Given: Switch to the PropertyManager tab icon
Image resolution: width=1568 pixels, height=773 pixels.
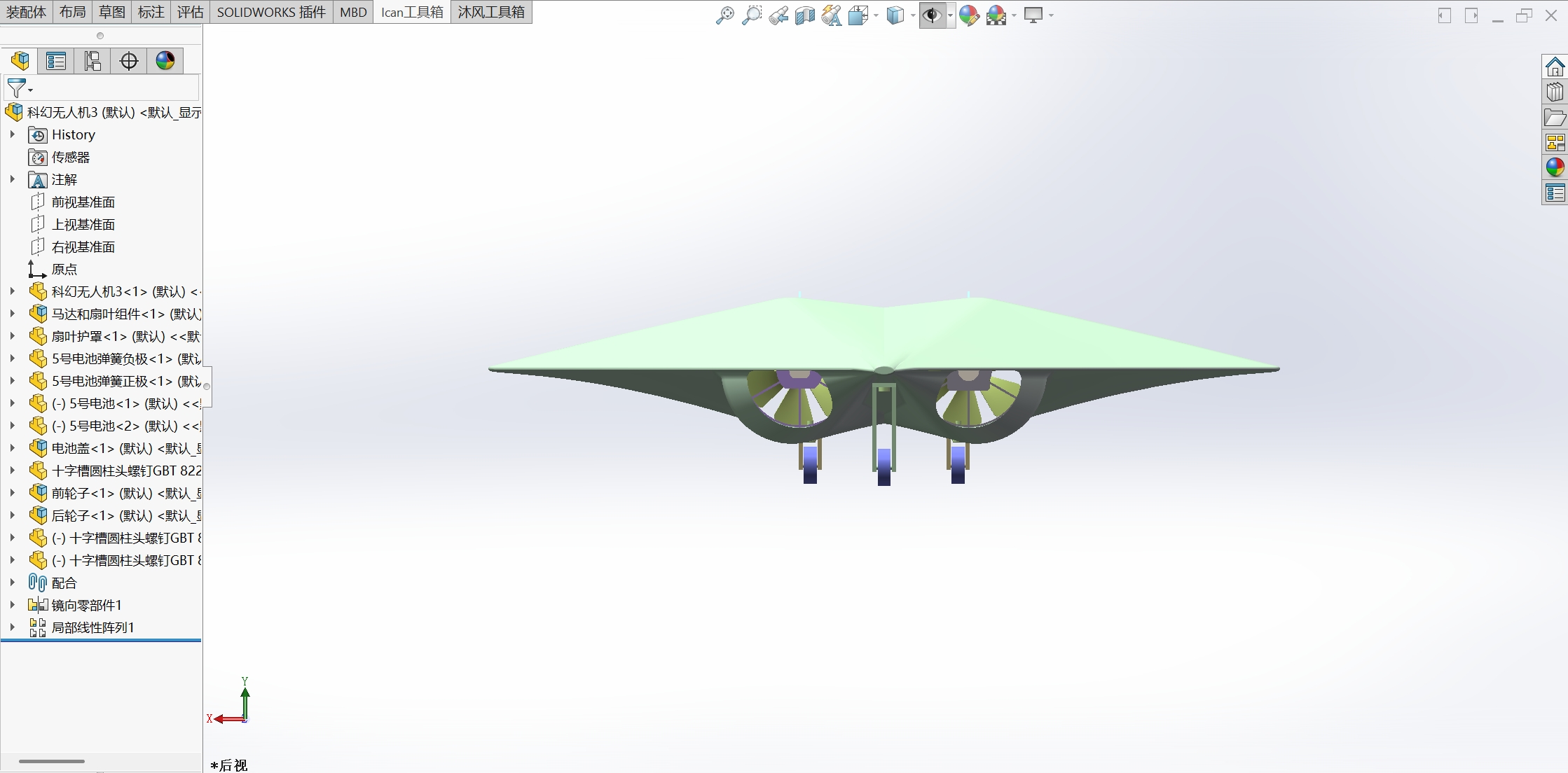Looking at the screenshot, I should click(56, 61).
